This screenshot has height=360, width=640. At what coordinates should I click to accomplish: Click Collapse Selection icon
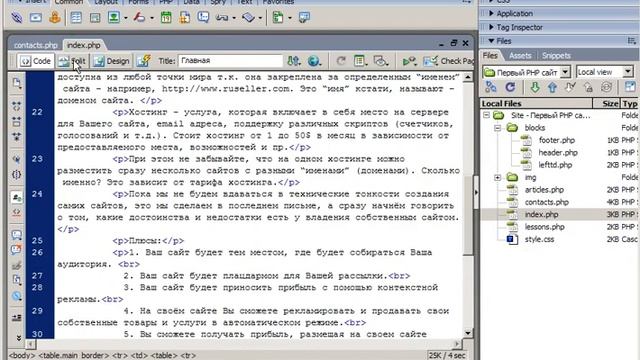coord(17,121)
